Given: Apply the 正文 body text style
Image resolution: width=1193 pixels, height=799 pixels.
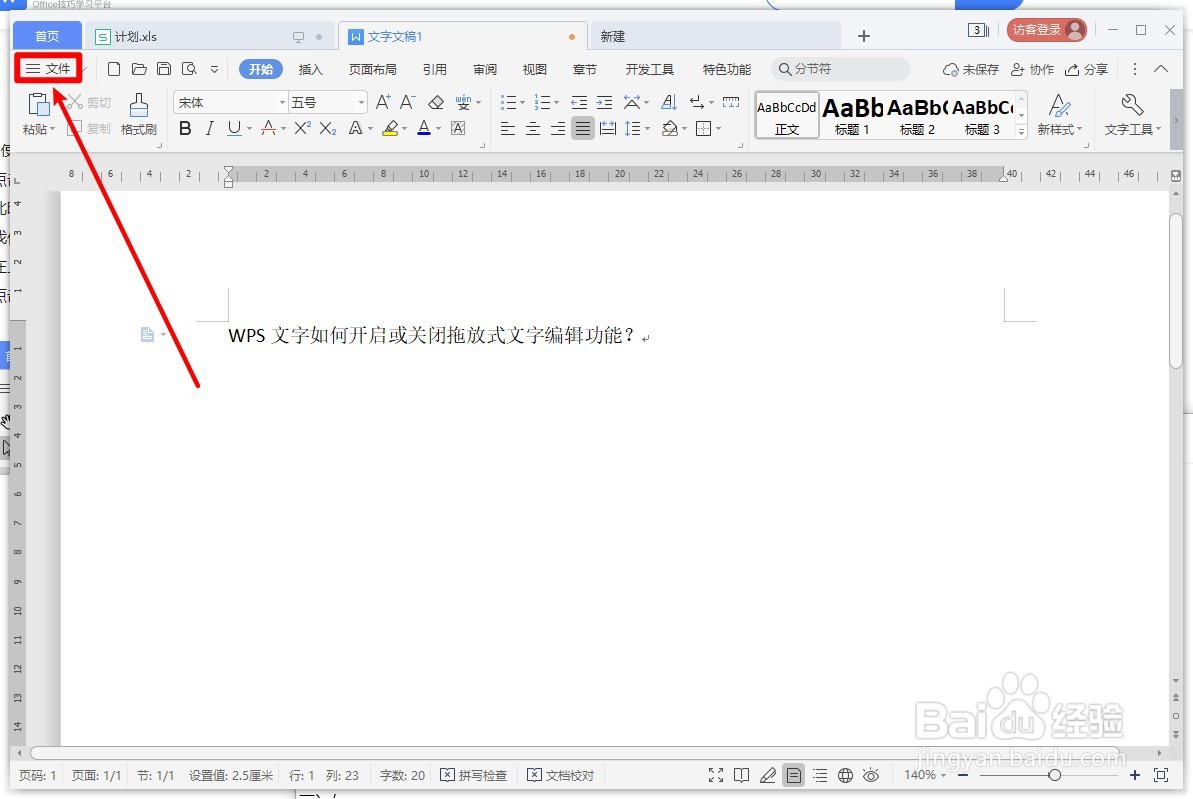Looking at the screenshot, I should [x=787, y=115].
